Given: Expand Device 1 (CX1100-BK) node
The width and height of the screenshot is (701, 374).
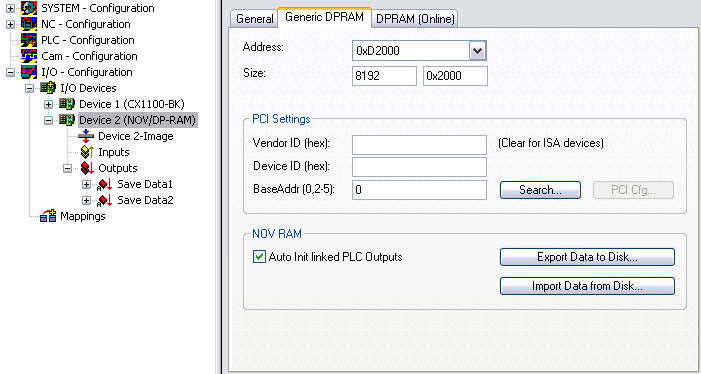Looking at the screenshot, I should [x=48, y=105].
